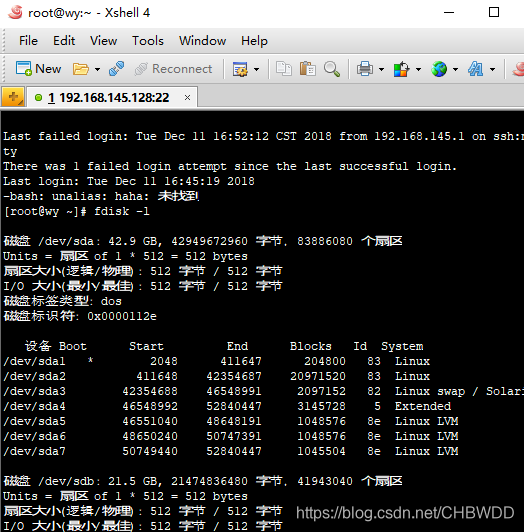This screenshot has width=524, height=532.
Task: Click 'Last login: Tue Dec 11 16:45:19' line
Action: pyautogui.click(x=129, y=181)
